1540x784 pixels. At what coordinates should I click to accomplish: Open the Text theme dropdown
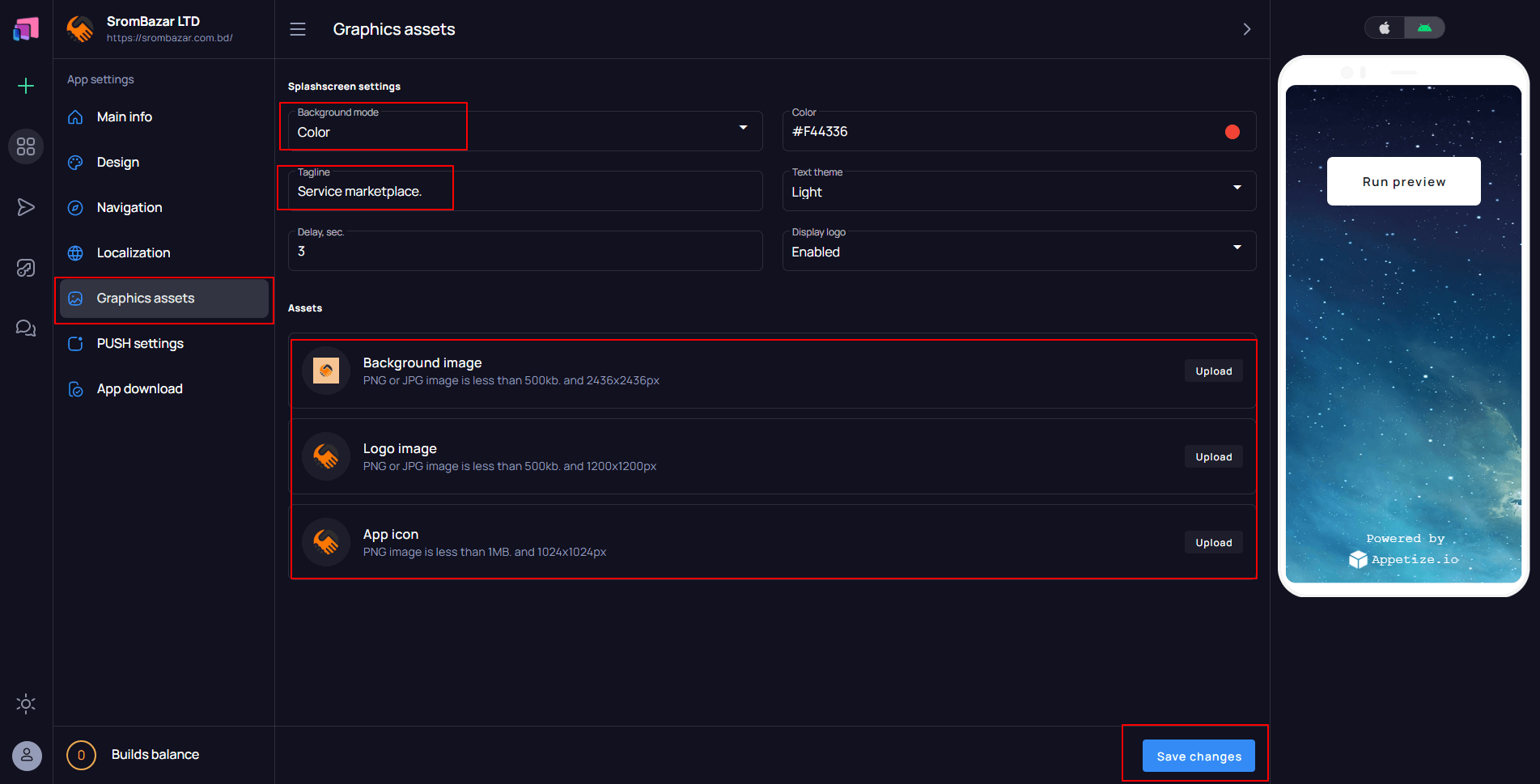click(1019, 191)
